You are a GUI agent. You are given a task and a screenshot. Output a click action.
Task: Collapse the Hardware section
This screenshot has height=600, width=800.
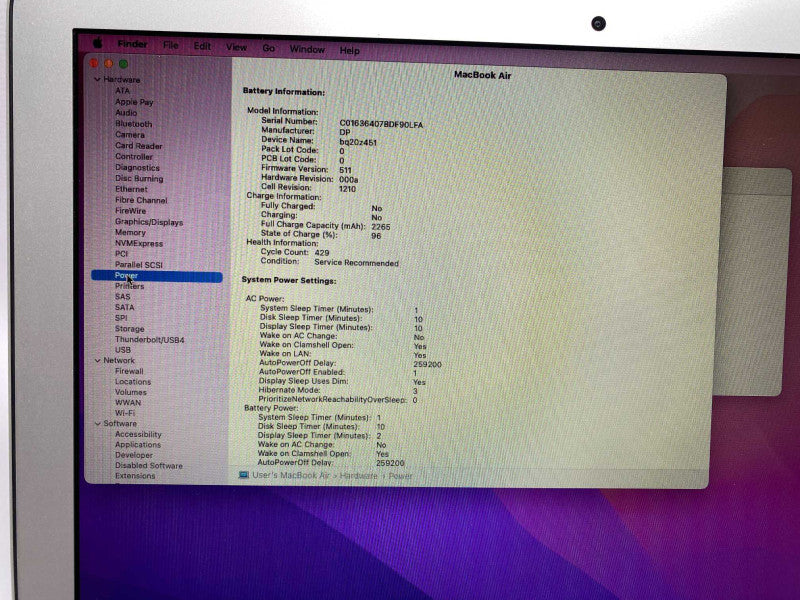[97, 80]
